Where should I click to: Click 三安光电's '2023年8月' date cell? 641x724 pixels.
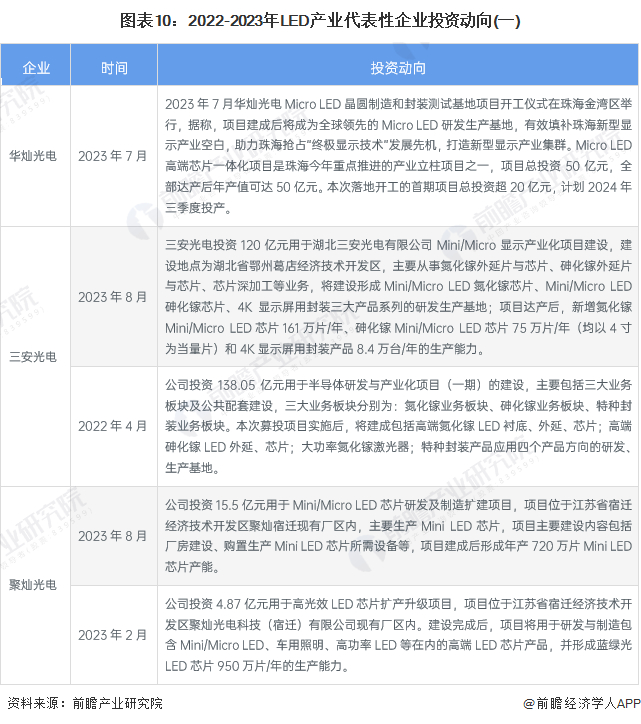(x=112, y=297)
